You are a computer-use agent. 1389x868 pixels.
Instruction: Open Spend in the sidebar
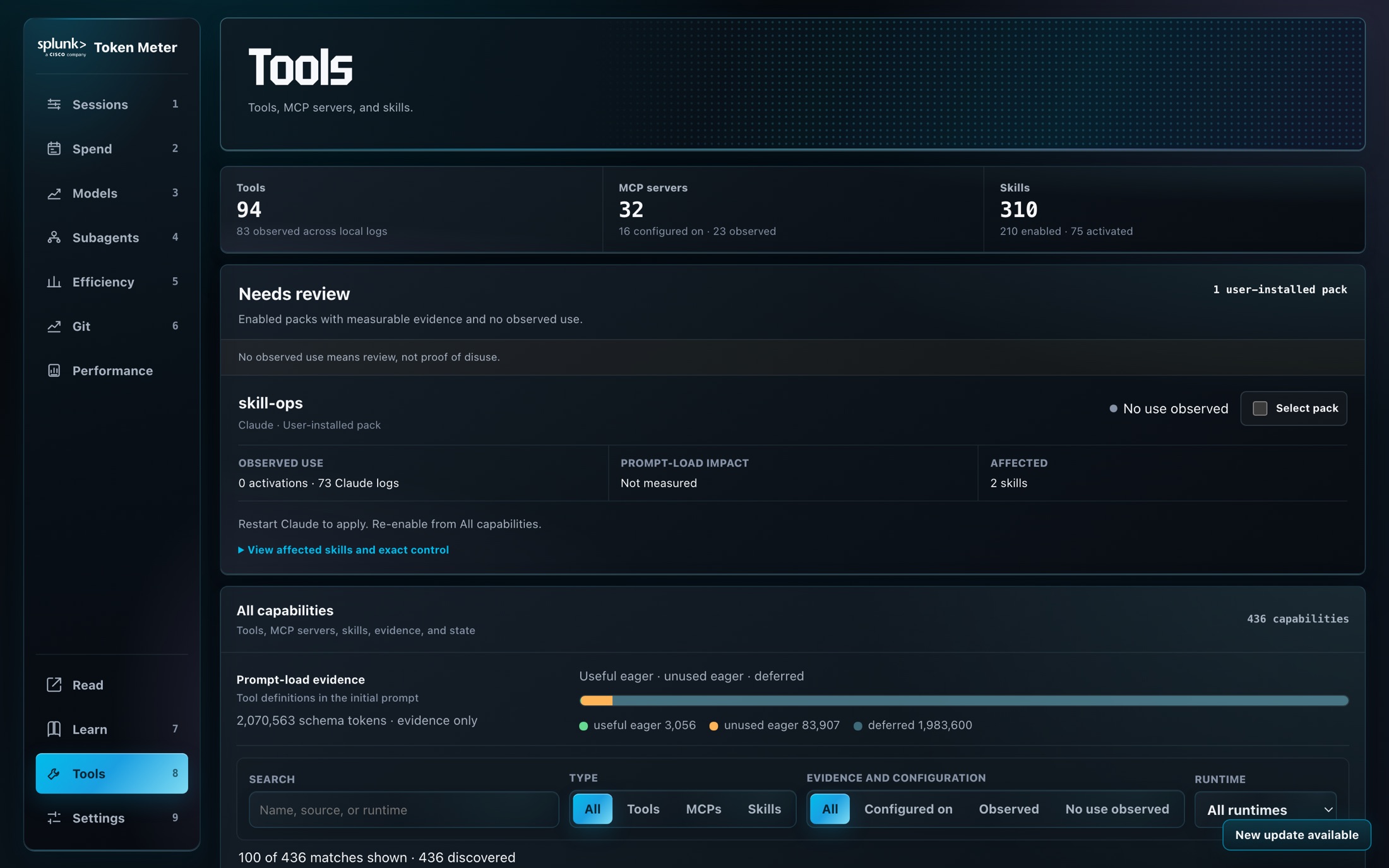[x=112, y=148]
